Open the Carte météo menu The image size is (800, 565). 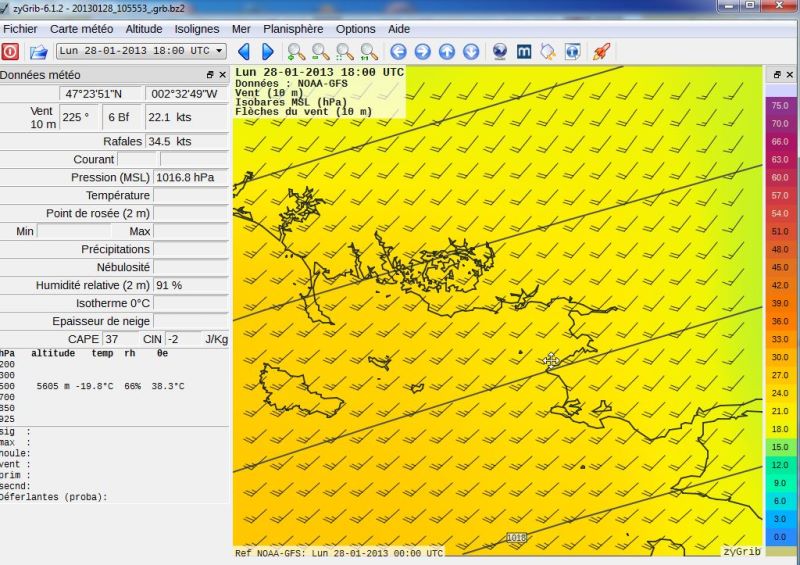pos(81,29)
